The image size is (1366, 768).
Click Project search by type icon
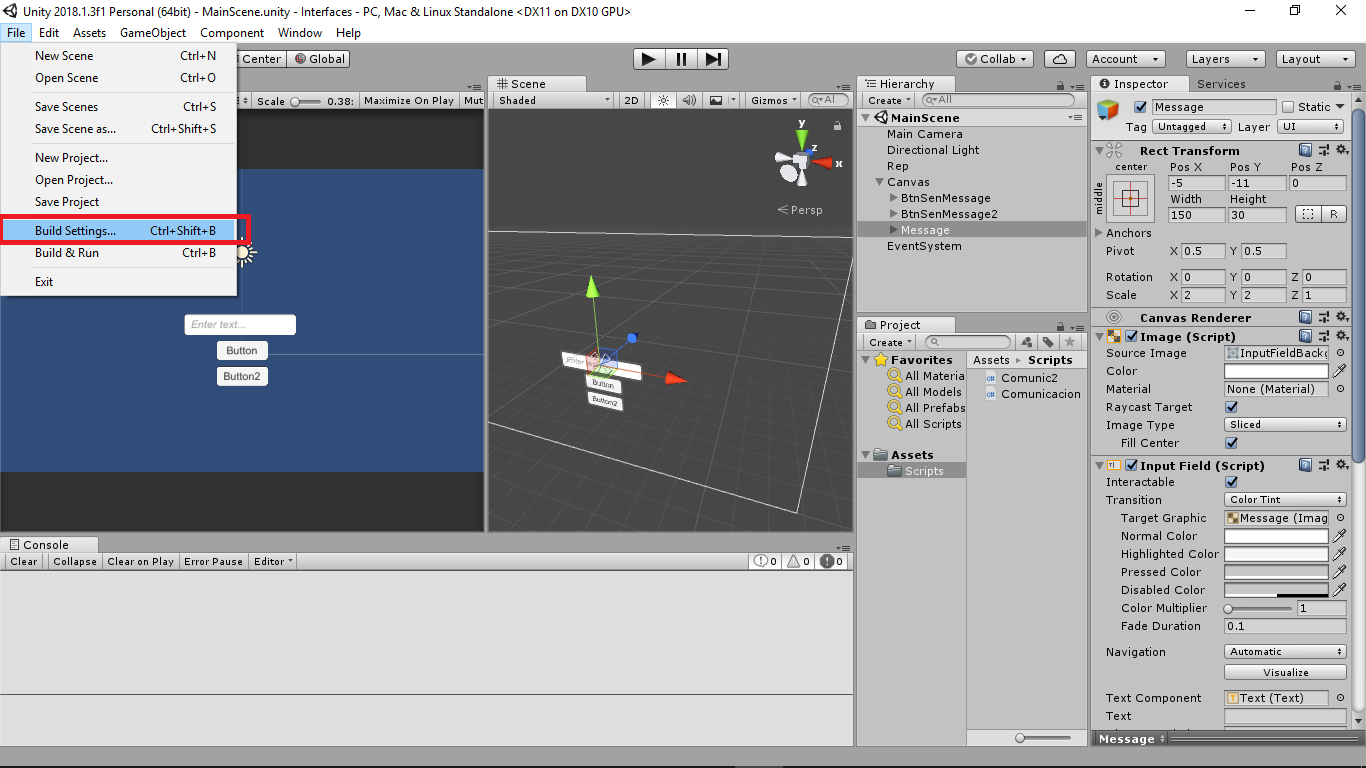pos(1027,342)
